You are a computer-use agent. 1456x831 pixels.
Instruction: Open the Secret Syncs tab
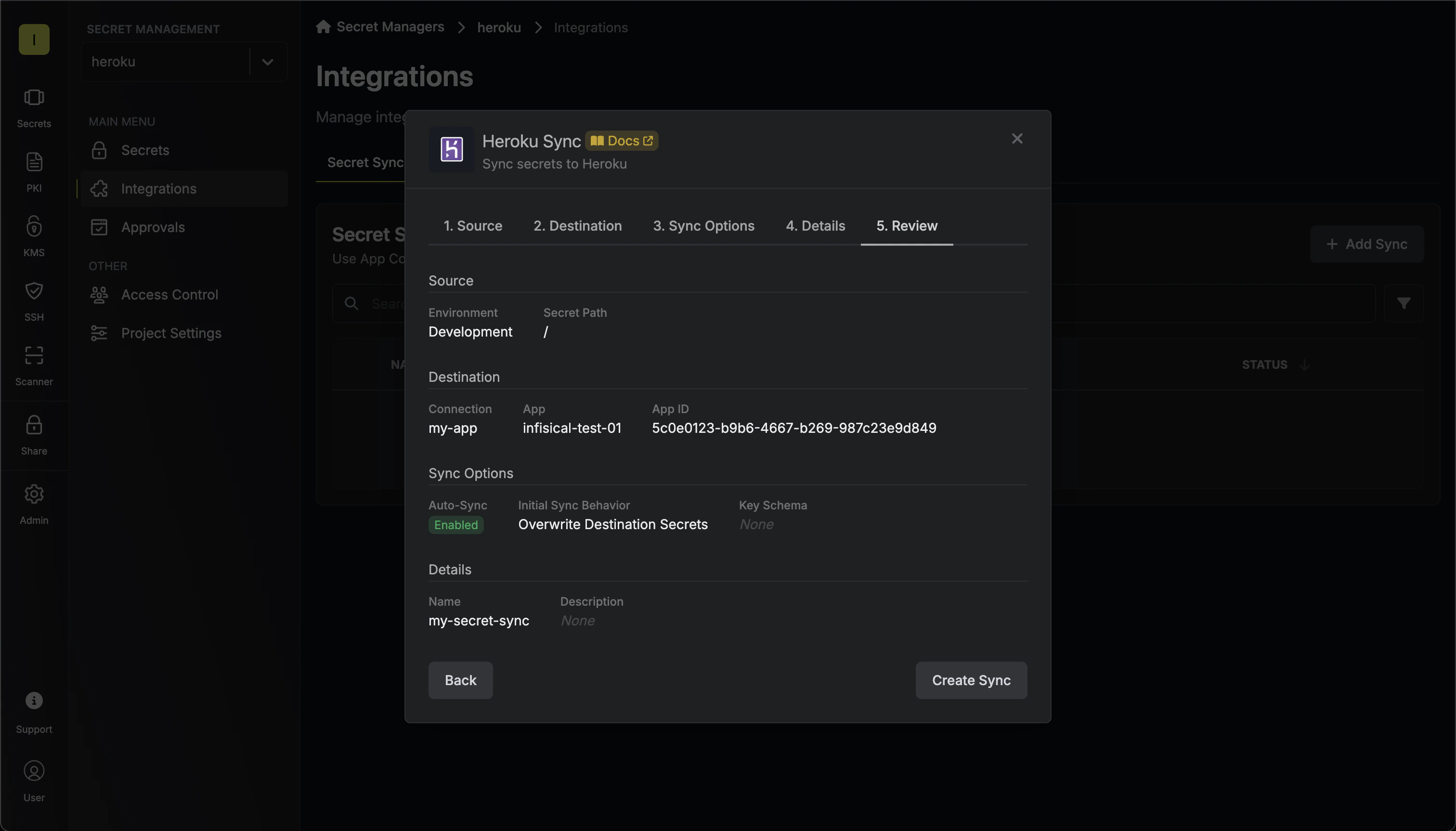click(x=365, y=163)
